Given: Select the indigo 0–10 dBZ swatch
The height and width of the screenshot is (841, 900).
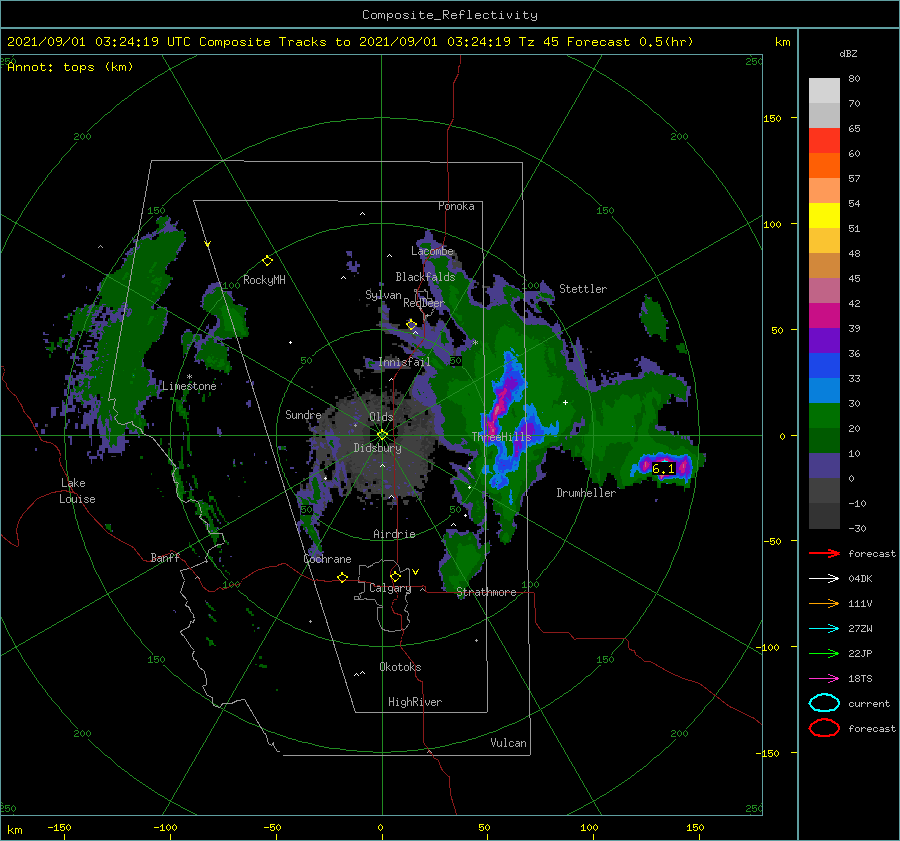Looking at the screenshot, I should (824, 466).
